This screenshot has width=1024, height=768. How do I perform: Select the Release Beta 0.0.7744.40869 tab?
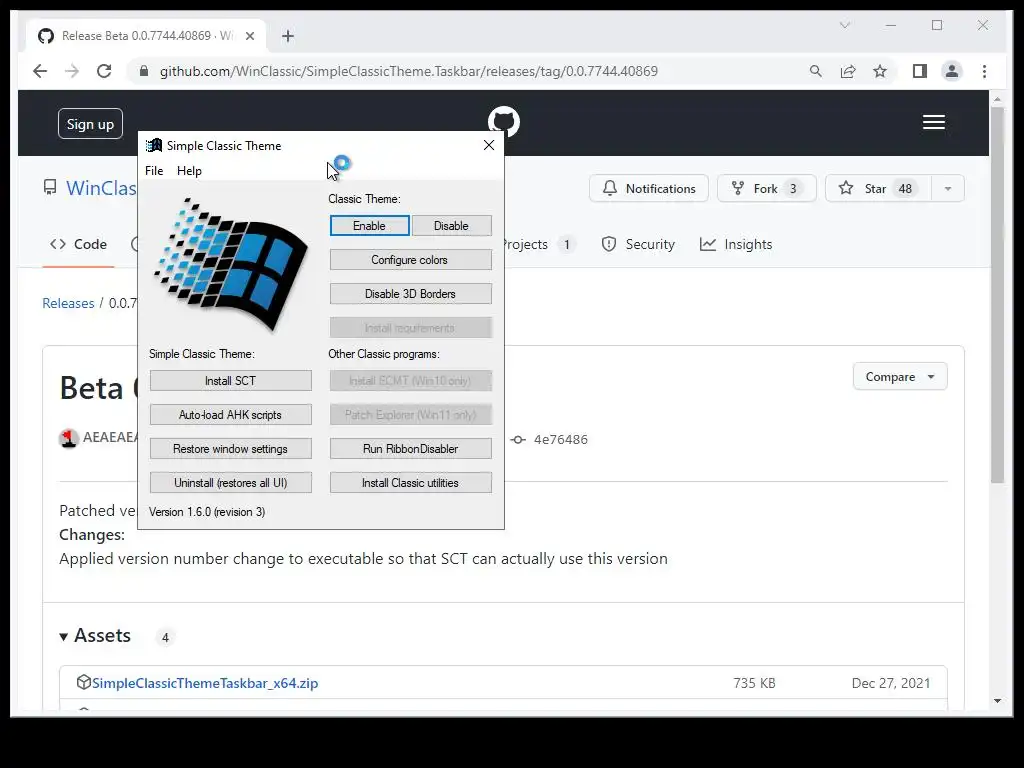146,36
